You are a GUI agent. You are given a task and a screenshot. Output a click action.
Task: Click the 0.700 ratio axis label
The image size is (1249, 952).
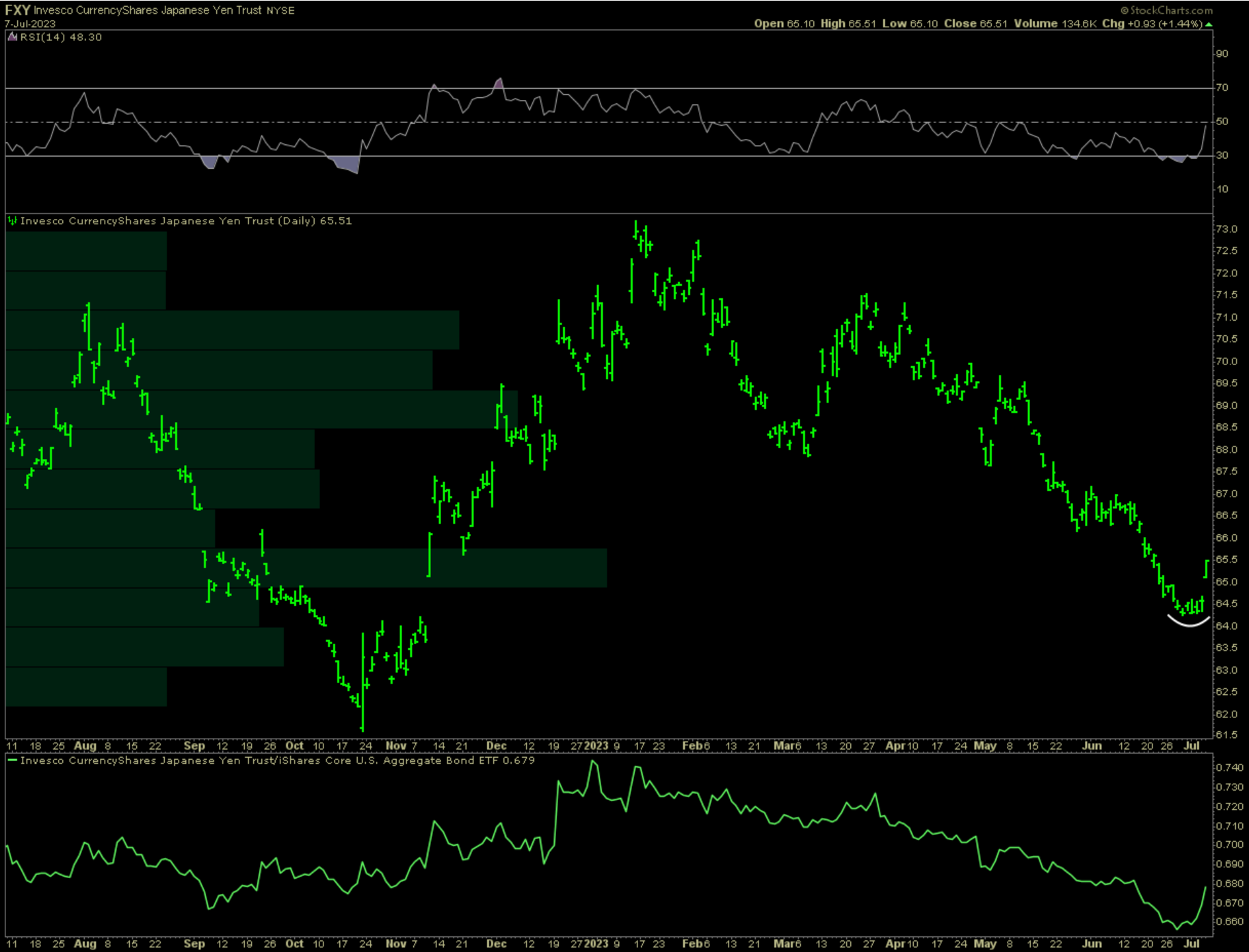(1230, 845)
